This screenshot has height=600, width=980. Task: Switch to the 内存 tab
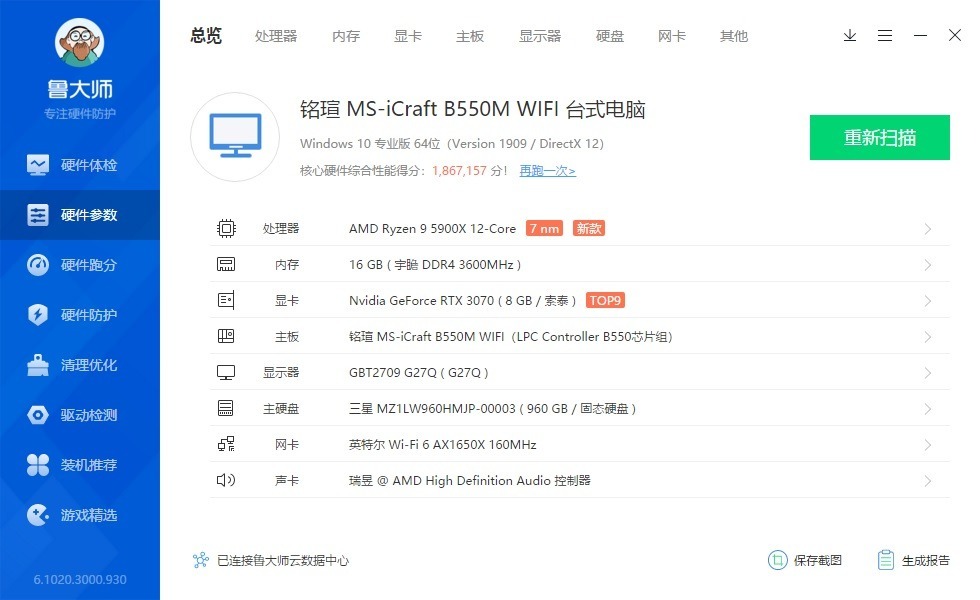(x=346, y=36)
